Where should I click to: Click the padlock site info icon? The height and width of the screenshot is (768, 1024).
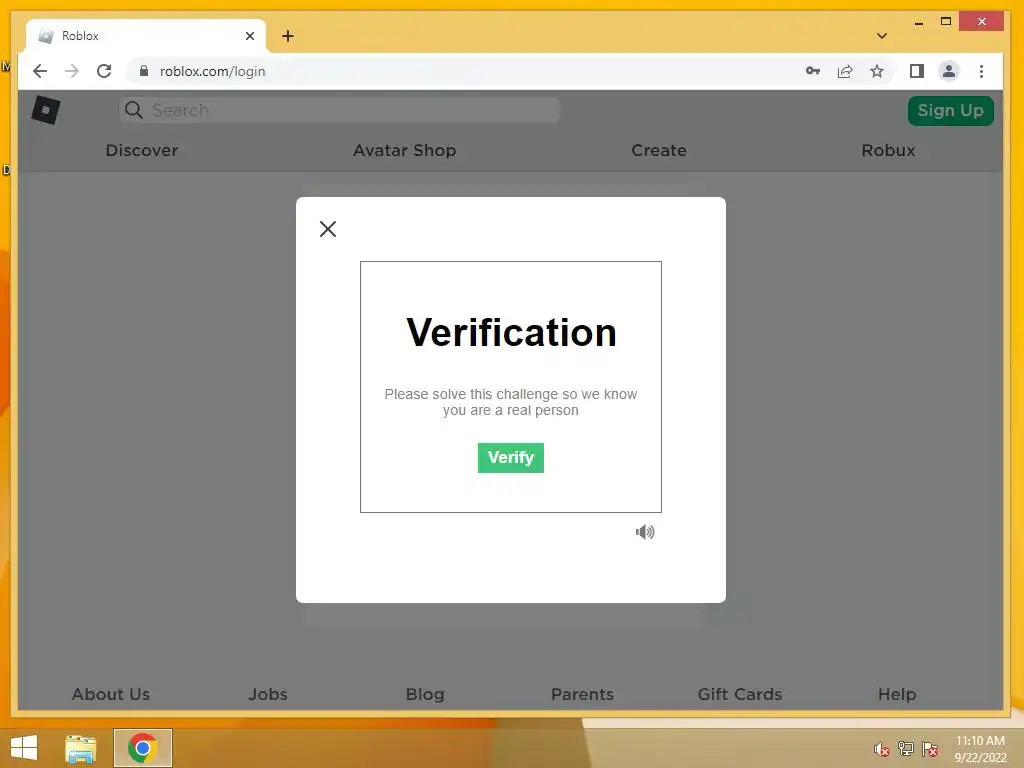144,71
